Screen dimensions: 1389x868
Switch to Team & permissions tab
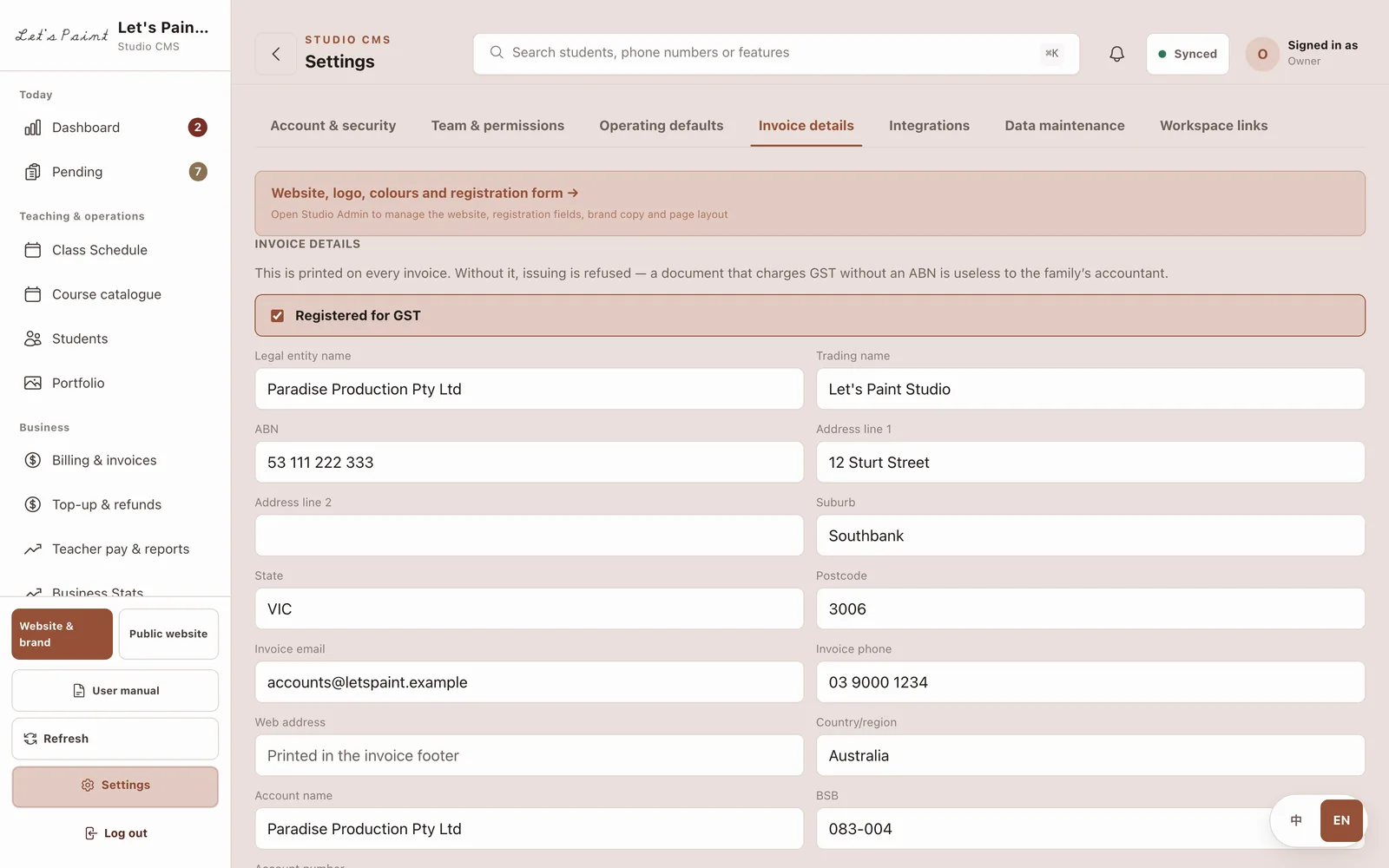tap(497, 126)
